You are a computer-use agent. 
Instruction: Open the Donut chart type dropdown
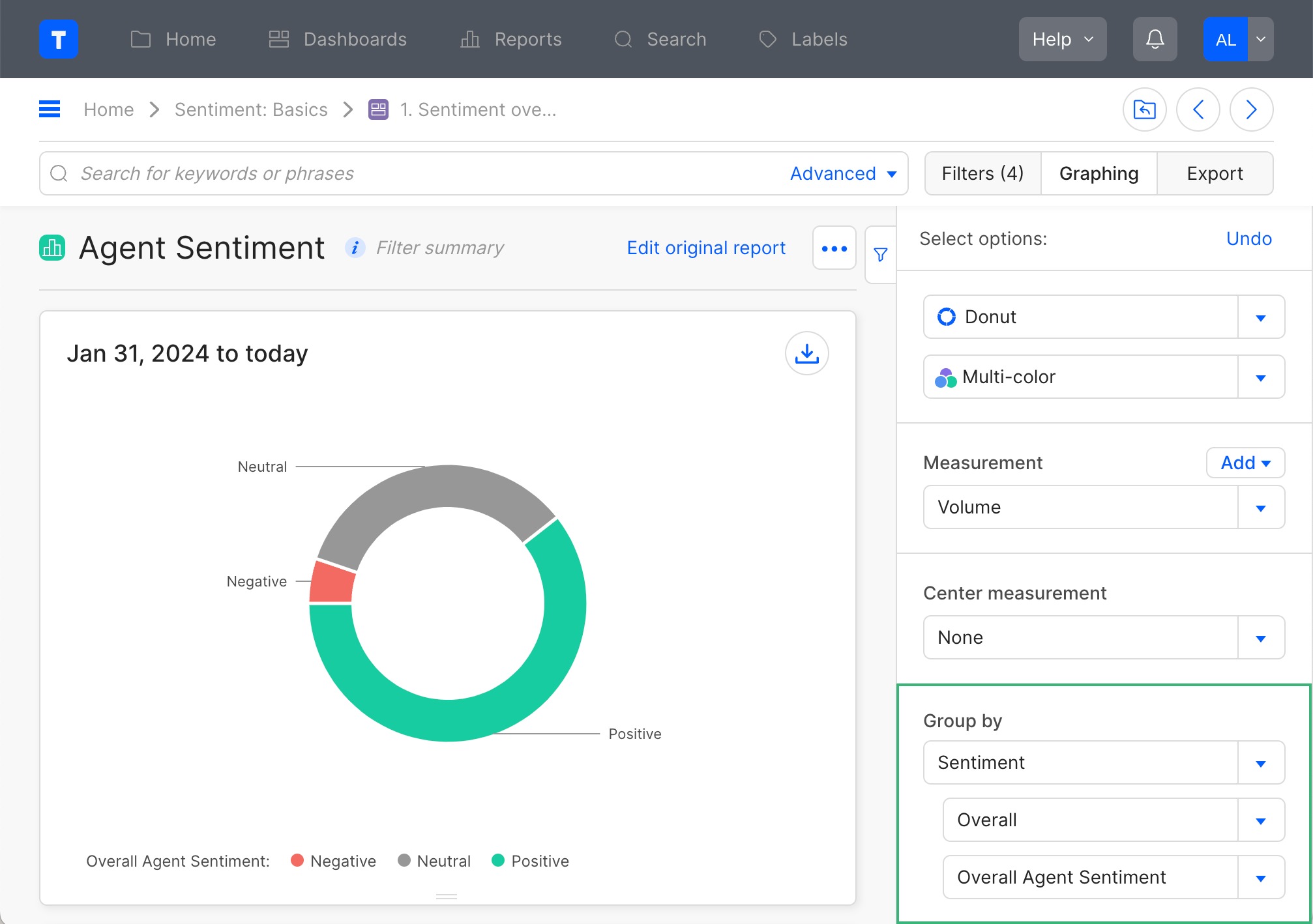pyautogui.click(x=1104, y=317)
